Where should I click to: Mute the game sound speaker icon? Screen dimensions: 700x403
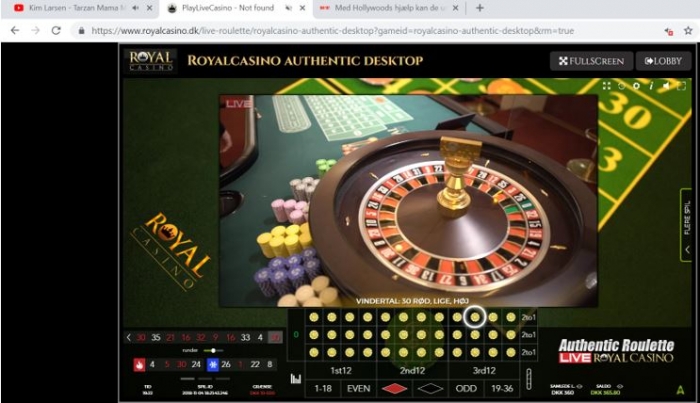[x=666, y=86]
